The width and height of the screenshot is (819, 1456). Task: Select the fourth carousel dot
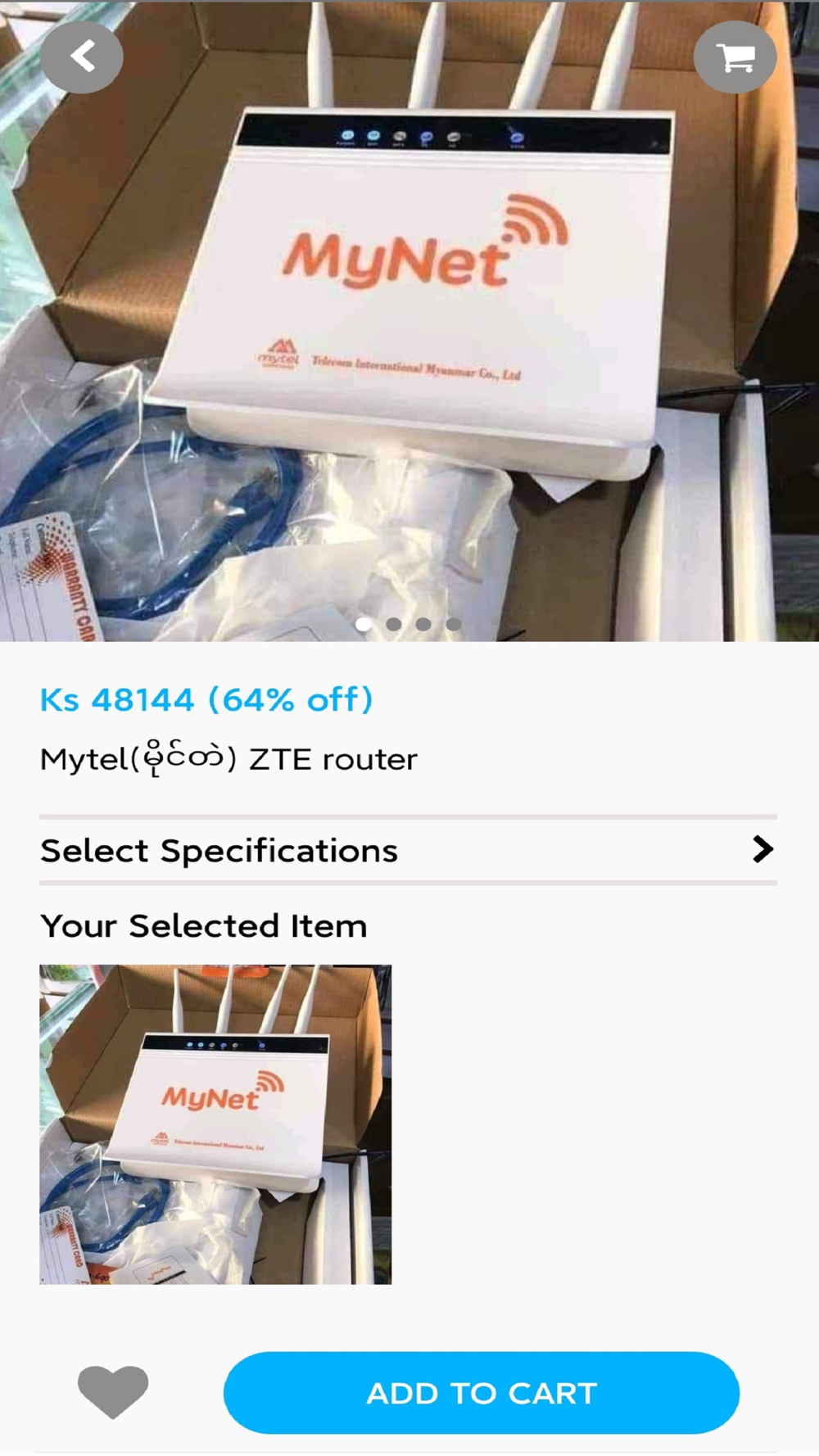453,624
